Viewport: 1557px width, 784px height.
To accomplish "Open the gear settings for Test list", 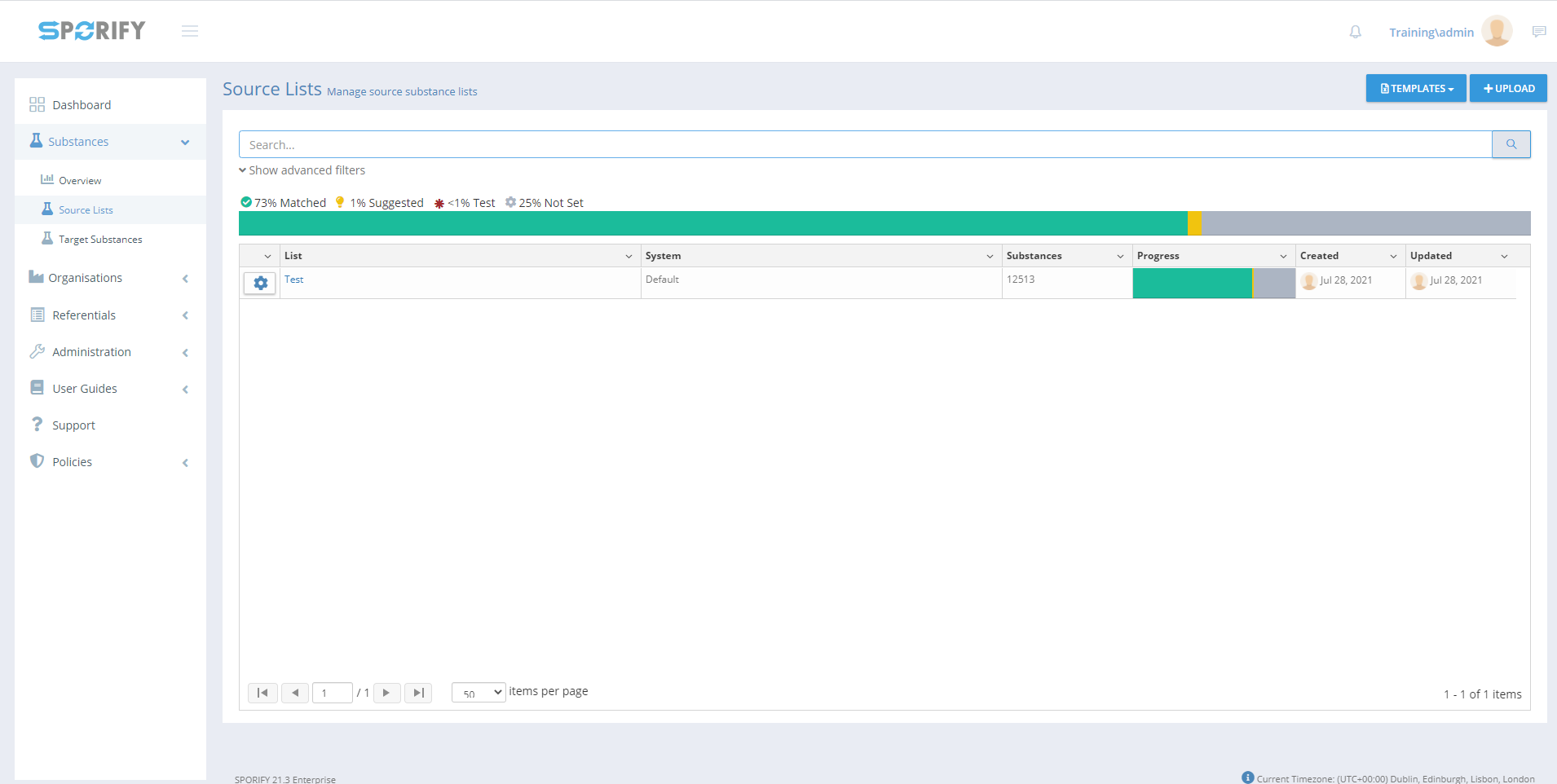I will click(x=260, y=283).
